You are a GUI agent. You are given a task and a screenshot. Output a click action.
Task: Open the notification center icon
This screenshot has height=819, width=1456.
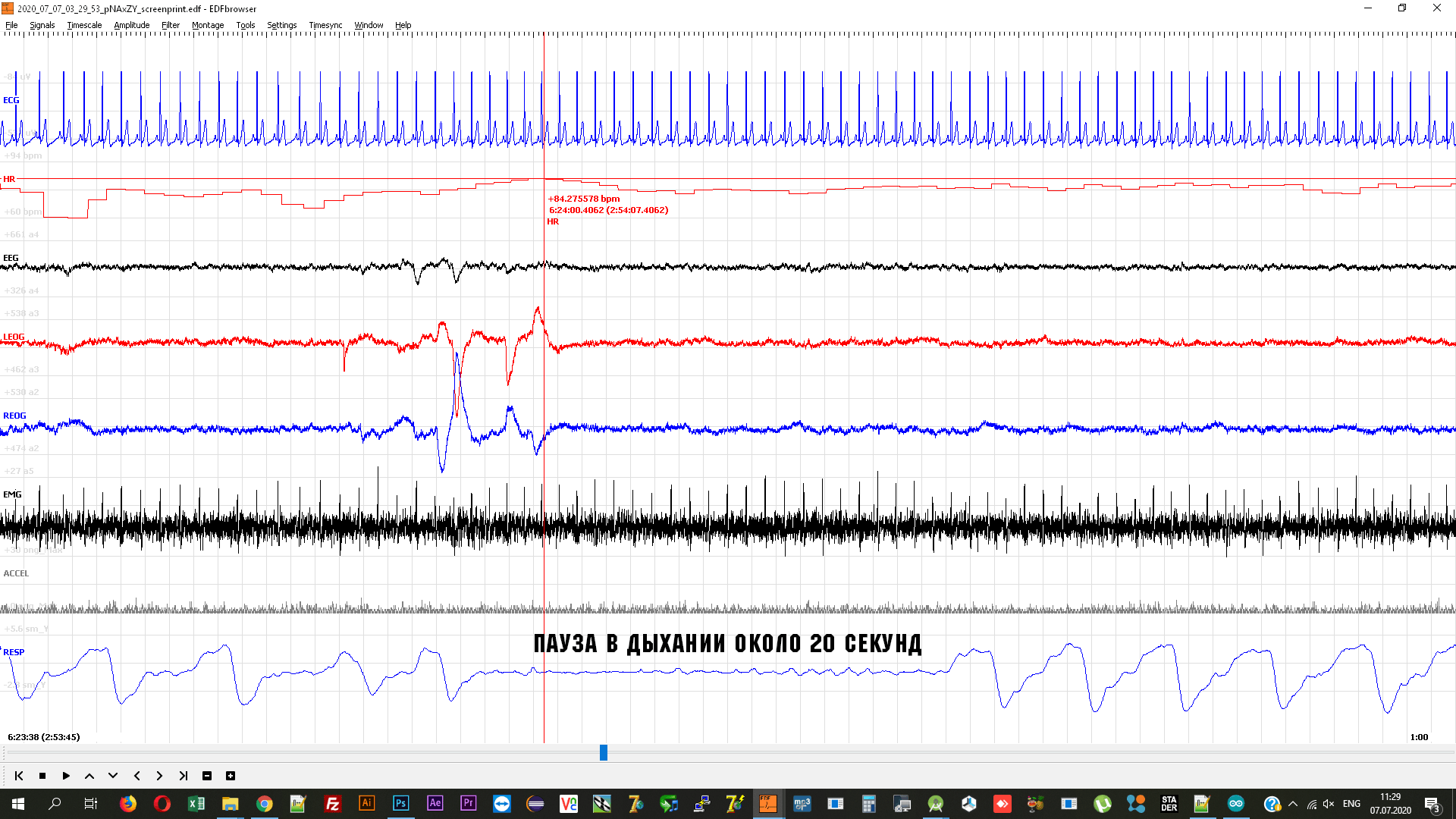1432,804
